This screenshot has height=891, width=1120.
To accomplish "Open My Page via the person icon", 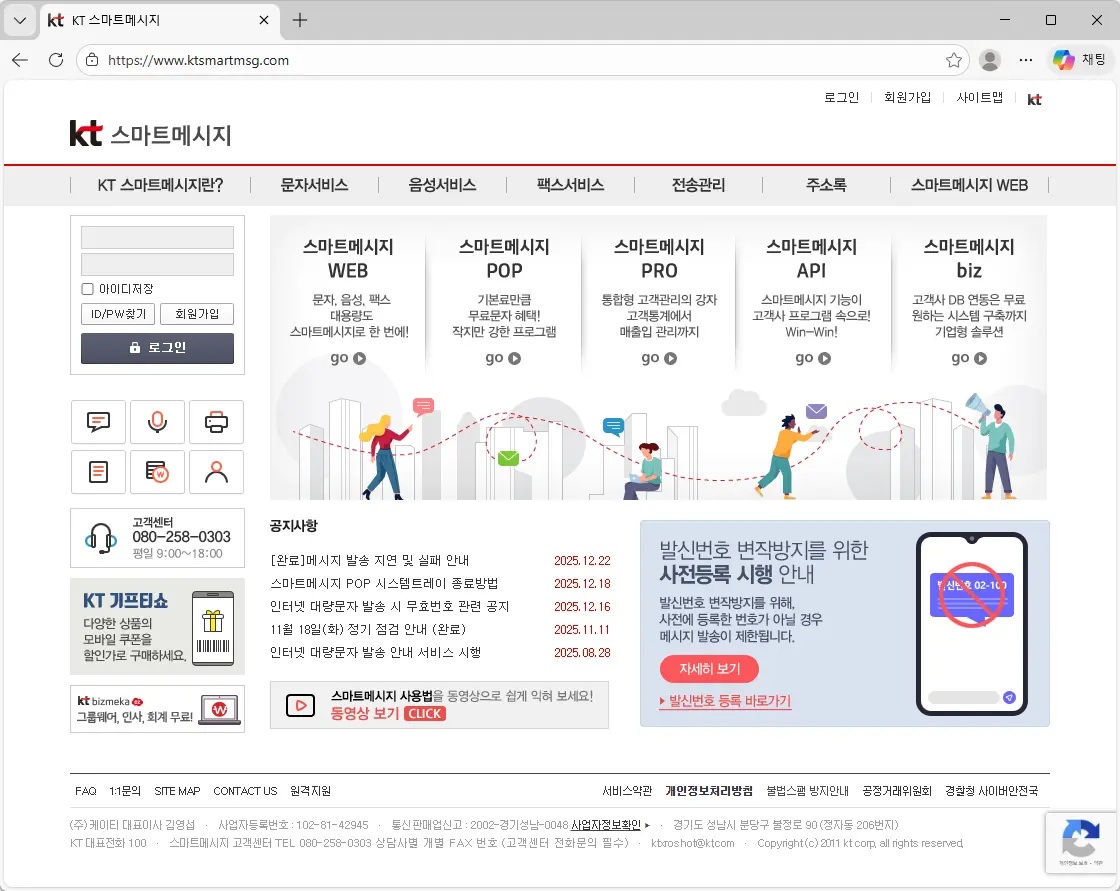I will point(216,472).
